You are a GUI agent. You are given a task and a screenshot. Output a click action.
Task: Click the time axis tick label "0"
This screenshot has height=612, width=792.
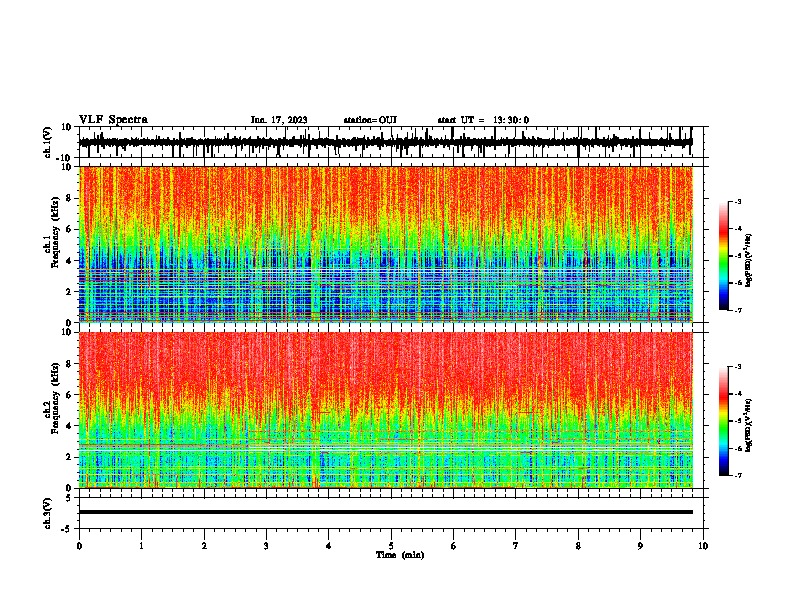79,546
